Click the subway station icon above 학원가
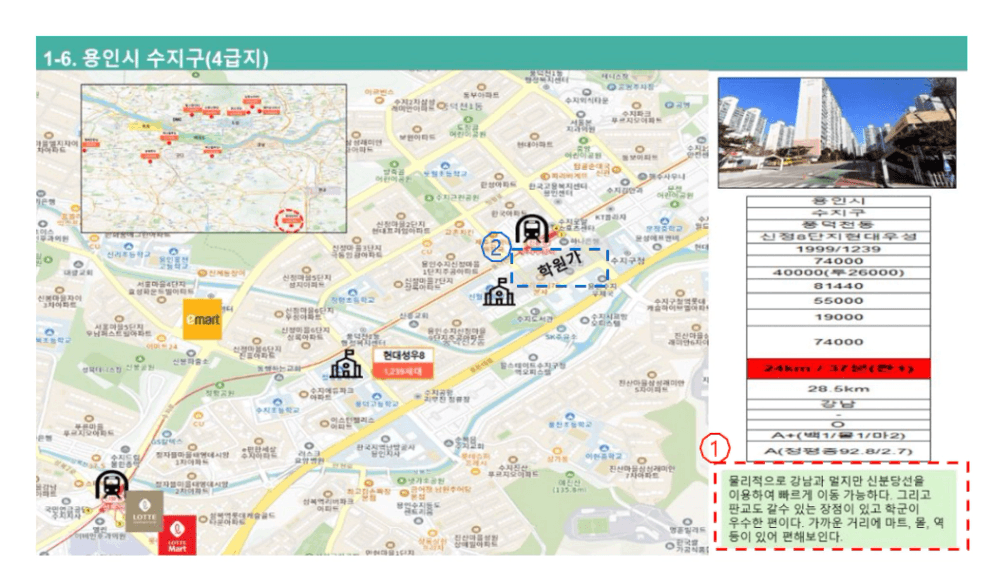The width and height of the screenshot is (994, 584). click(x=532, y=230)
